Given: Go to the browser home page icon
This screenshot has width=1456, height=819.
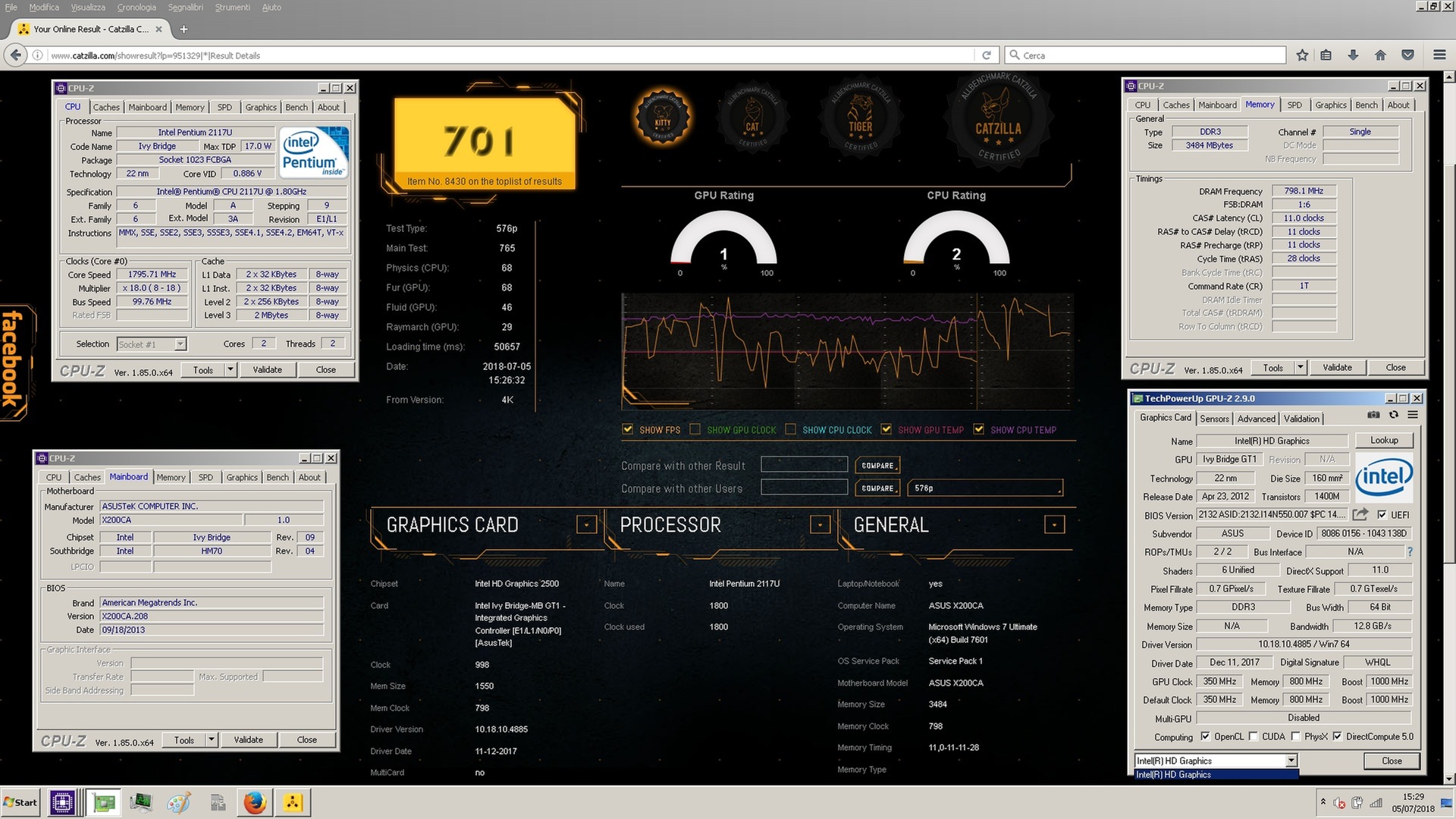Looking at the screenshot, I should pos(1380,55).
